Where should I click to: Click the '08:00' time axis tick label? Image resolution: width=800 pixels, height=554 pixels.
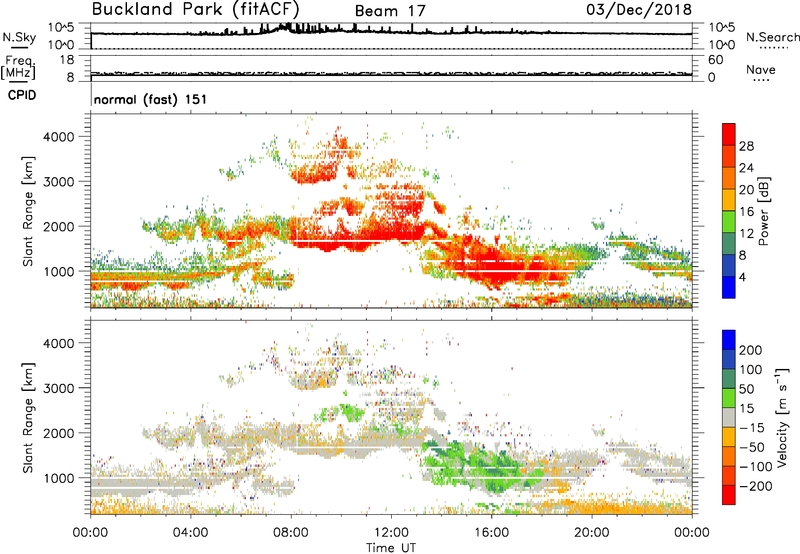pyautogui.click(x=291, y=533)
